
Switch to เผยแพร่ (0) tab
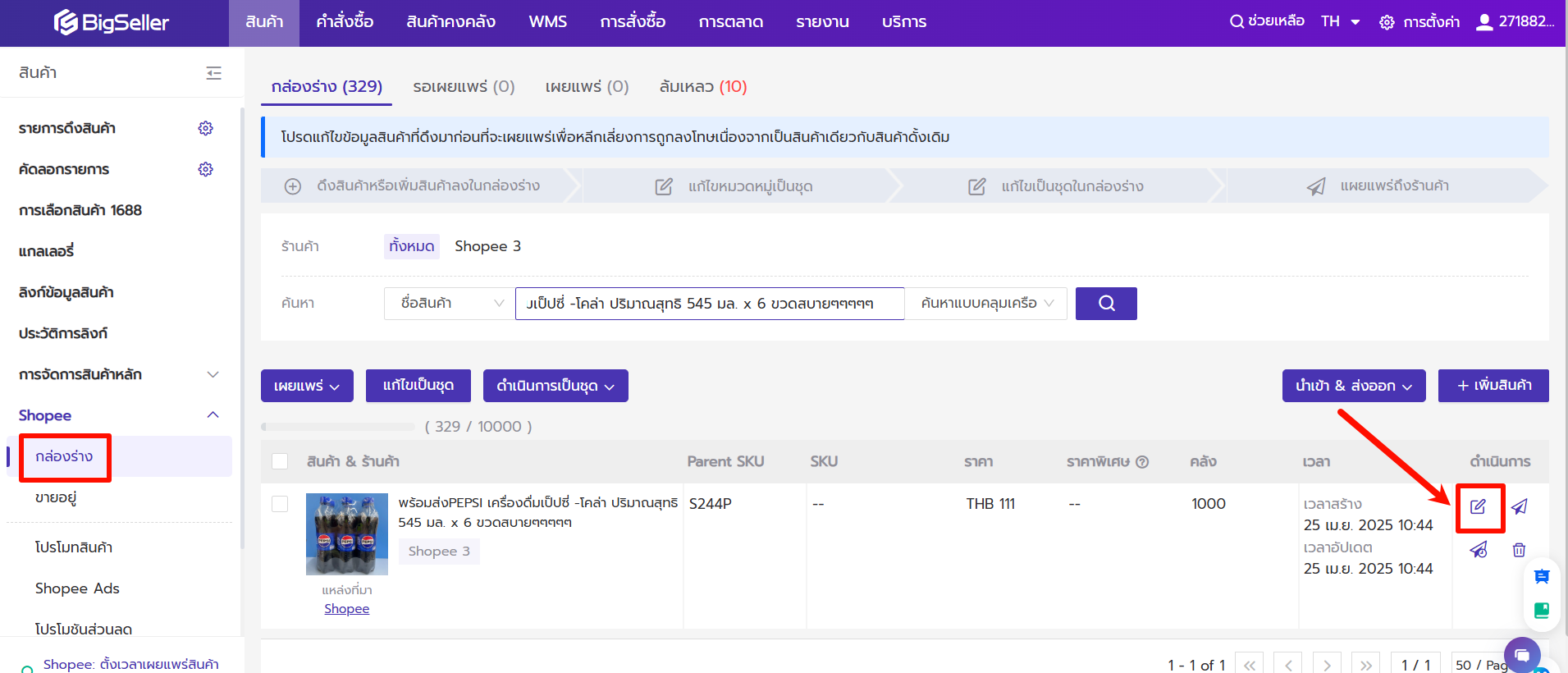(587, 86)
